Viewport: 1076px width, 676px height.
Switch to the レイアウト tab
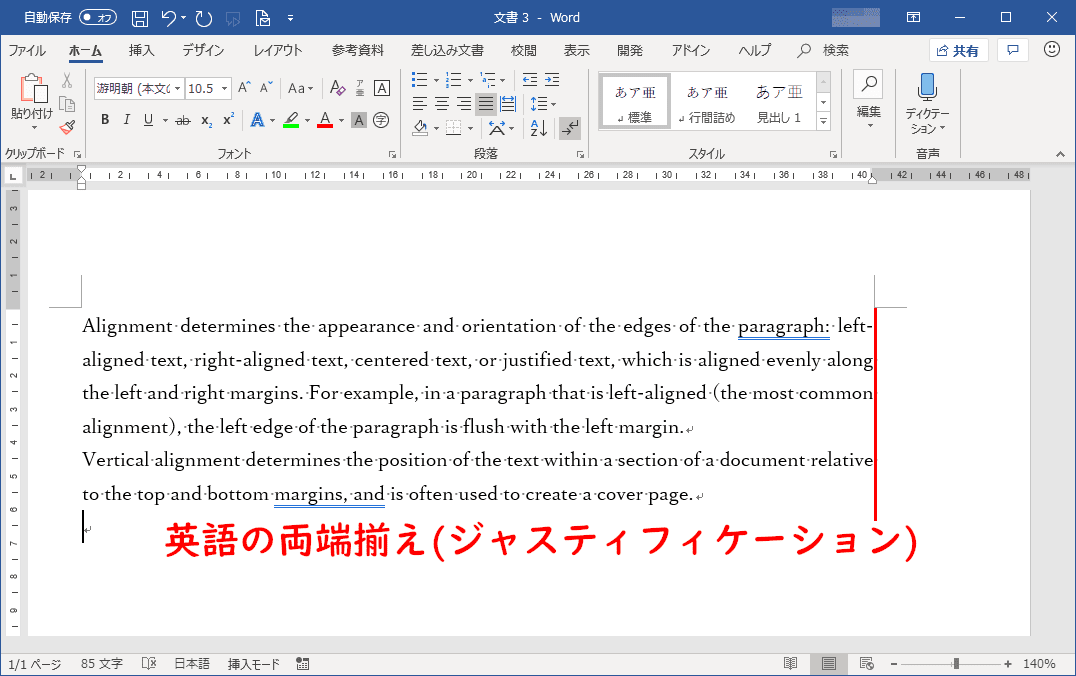pos(277,50)
